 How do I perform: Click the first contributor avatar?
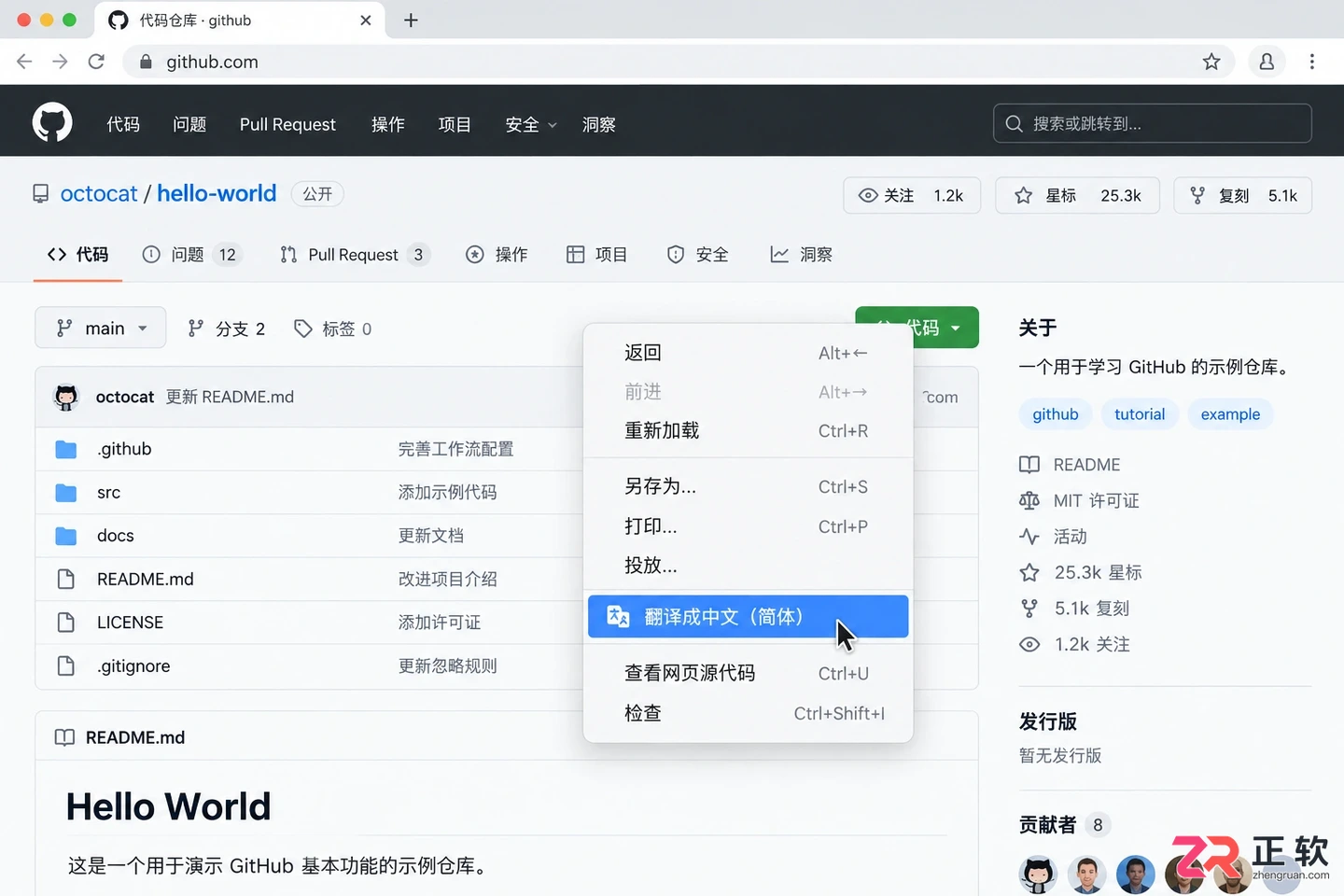[1038, 875]
